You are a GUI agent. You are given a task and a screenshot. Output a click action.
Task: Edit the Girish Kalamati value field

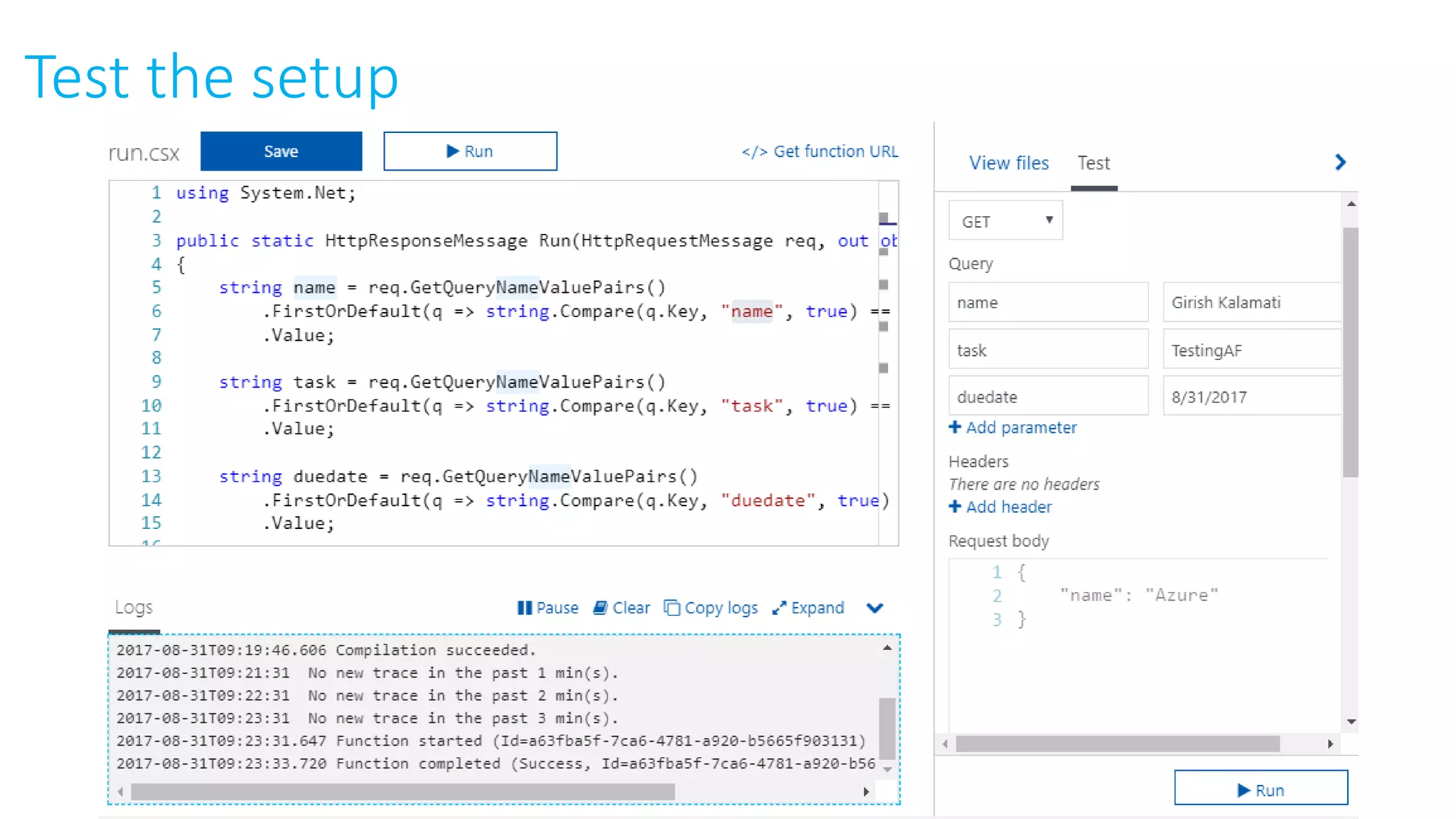point(1251,302)
